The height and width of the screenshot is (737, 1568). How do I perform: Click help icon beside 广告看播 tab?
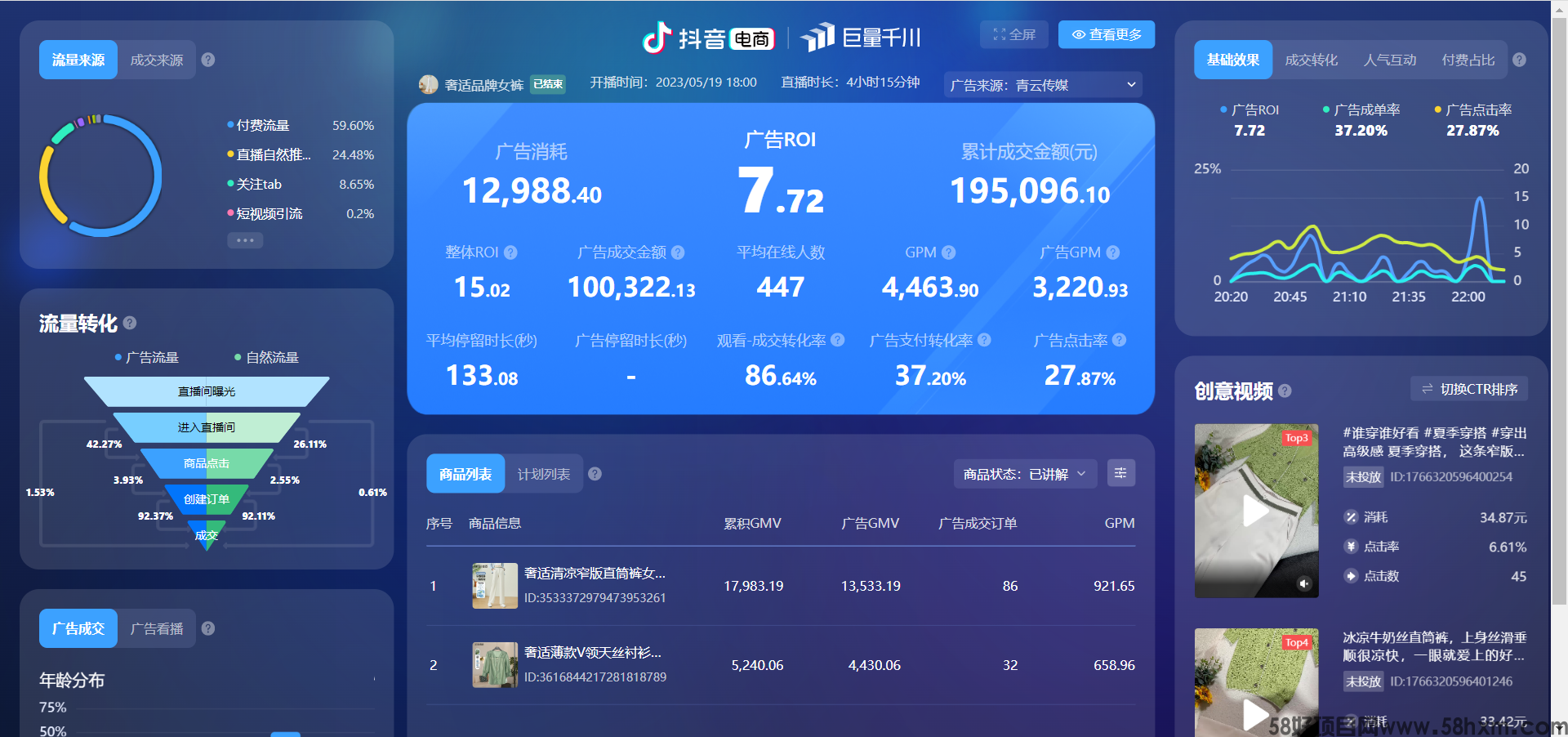tap(208, 628)
